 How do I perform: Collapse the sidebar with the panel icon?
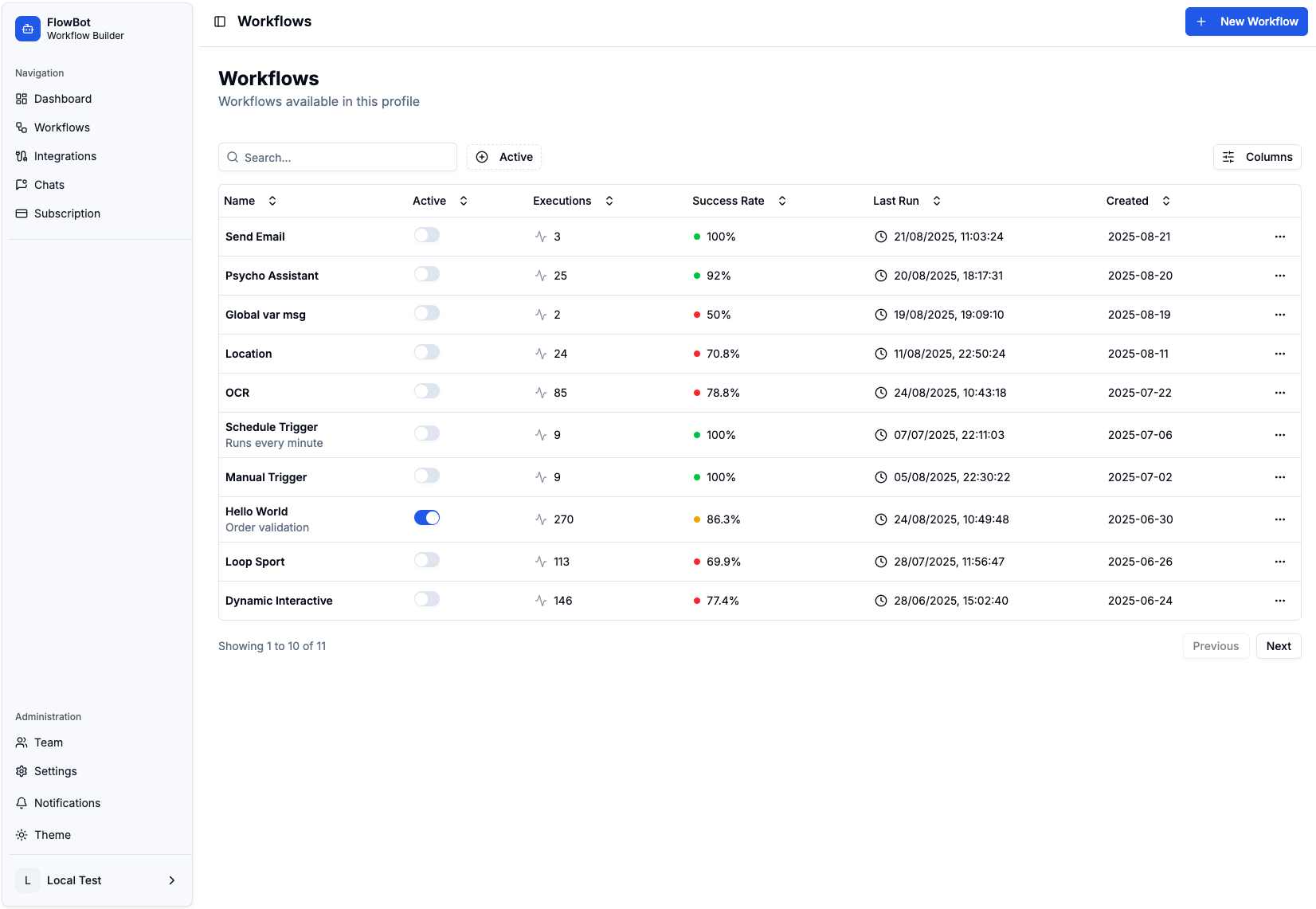(x=220, y=22)
